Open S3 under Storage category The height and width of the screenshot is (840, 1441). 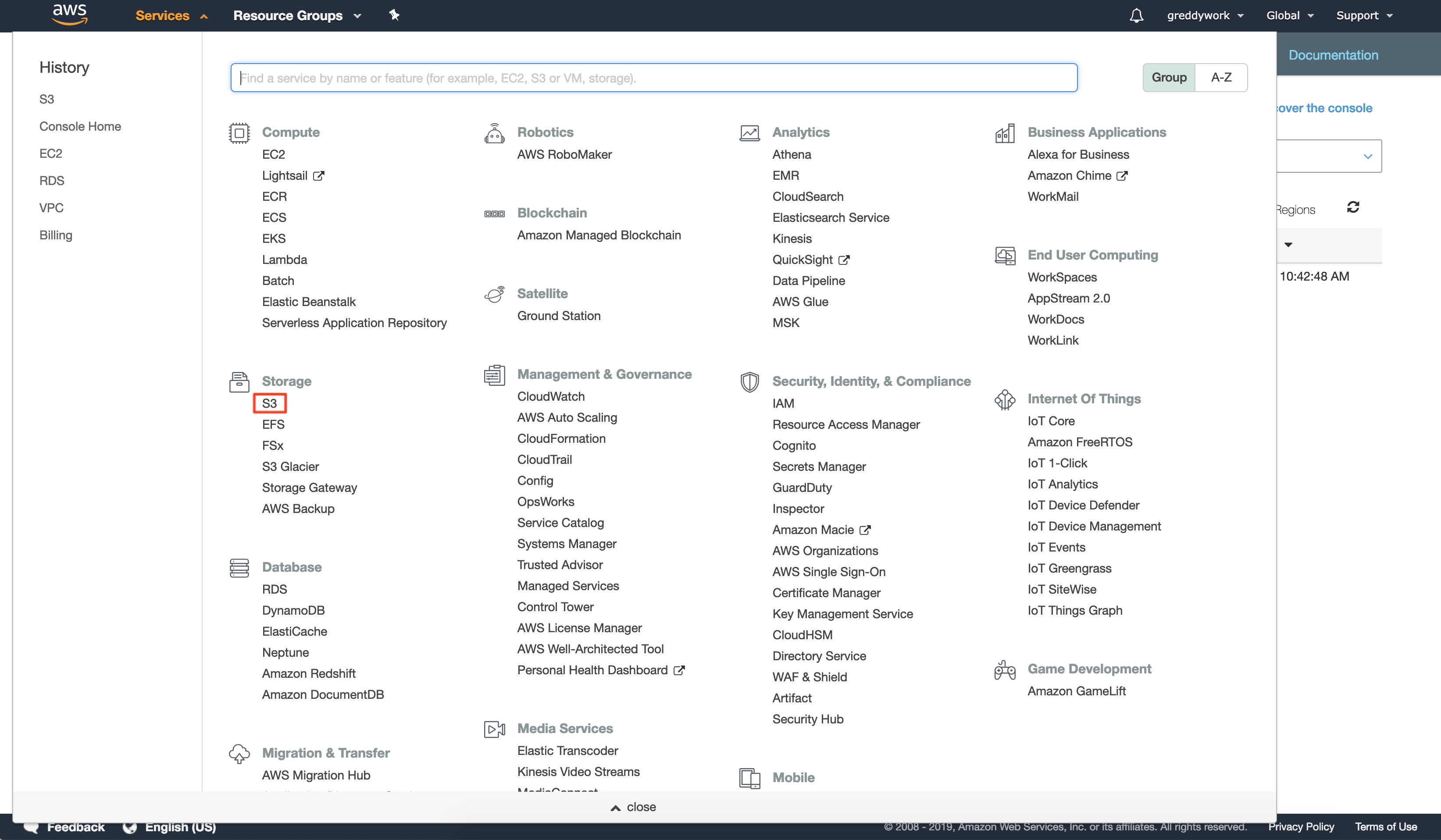tap(269, 403)
